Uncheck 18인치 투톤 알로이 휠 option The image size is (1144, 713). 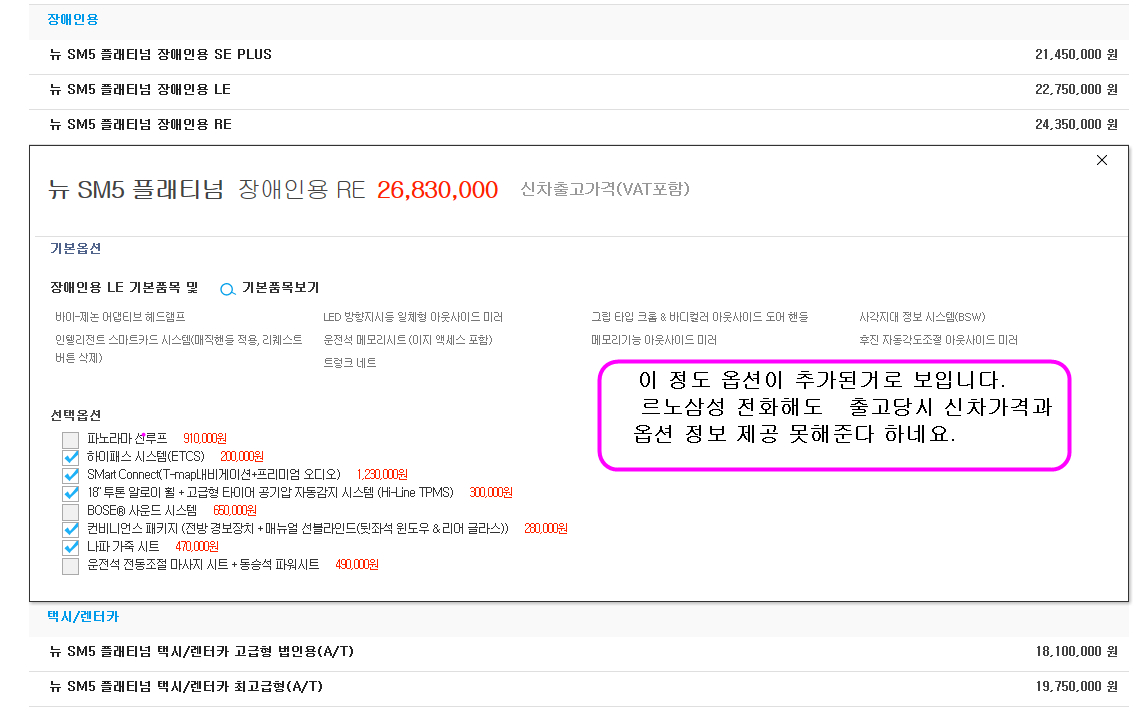coord(70,493)
